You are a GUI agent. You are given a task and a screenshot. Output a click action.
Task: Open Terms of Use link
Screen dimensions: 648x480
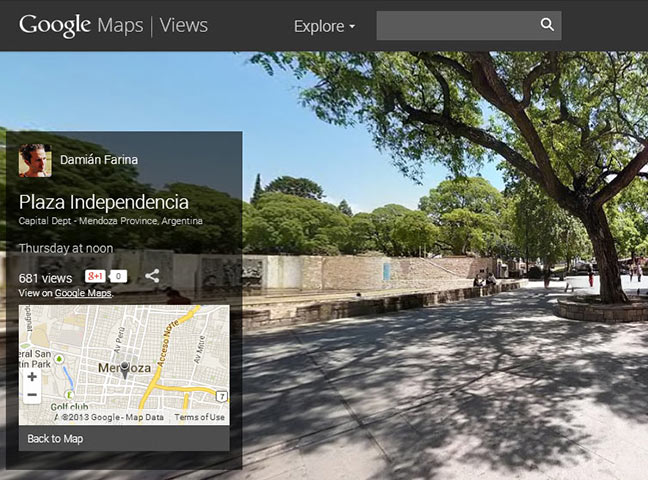click(200, 417)
